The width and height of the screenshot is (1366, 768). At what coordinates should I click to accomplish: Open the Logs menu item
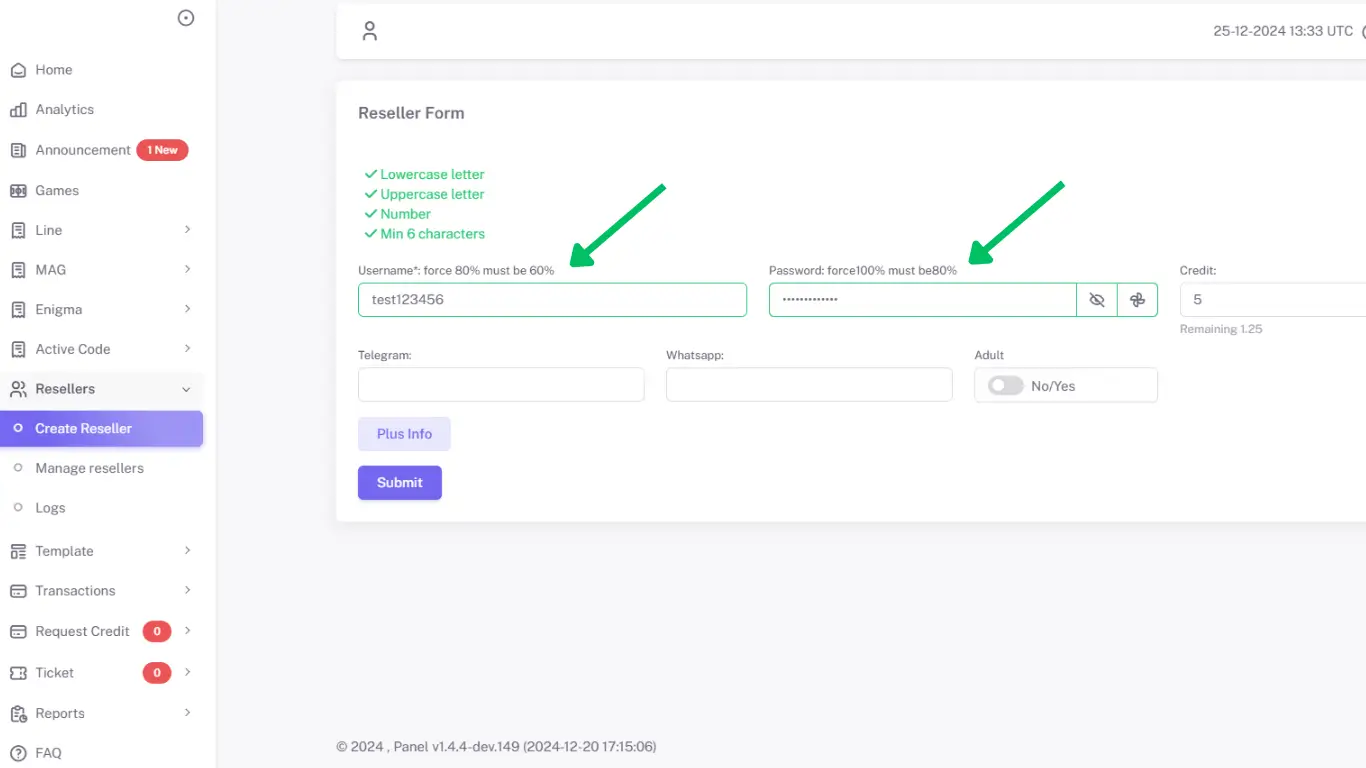(50, 508)
